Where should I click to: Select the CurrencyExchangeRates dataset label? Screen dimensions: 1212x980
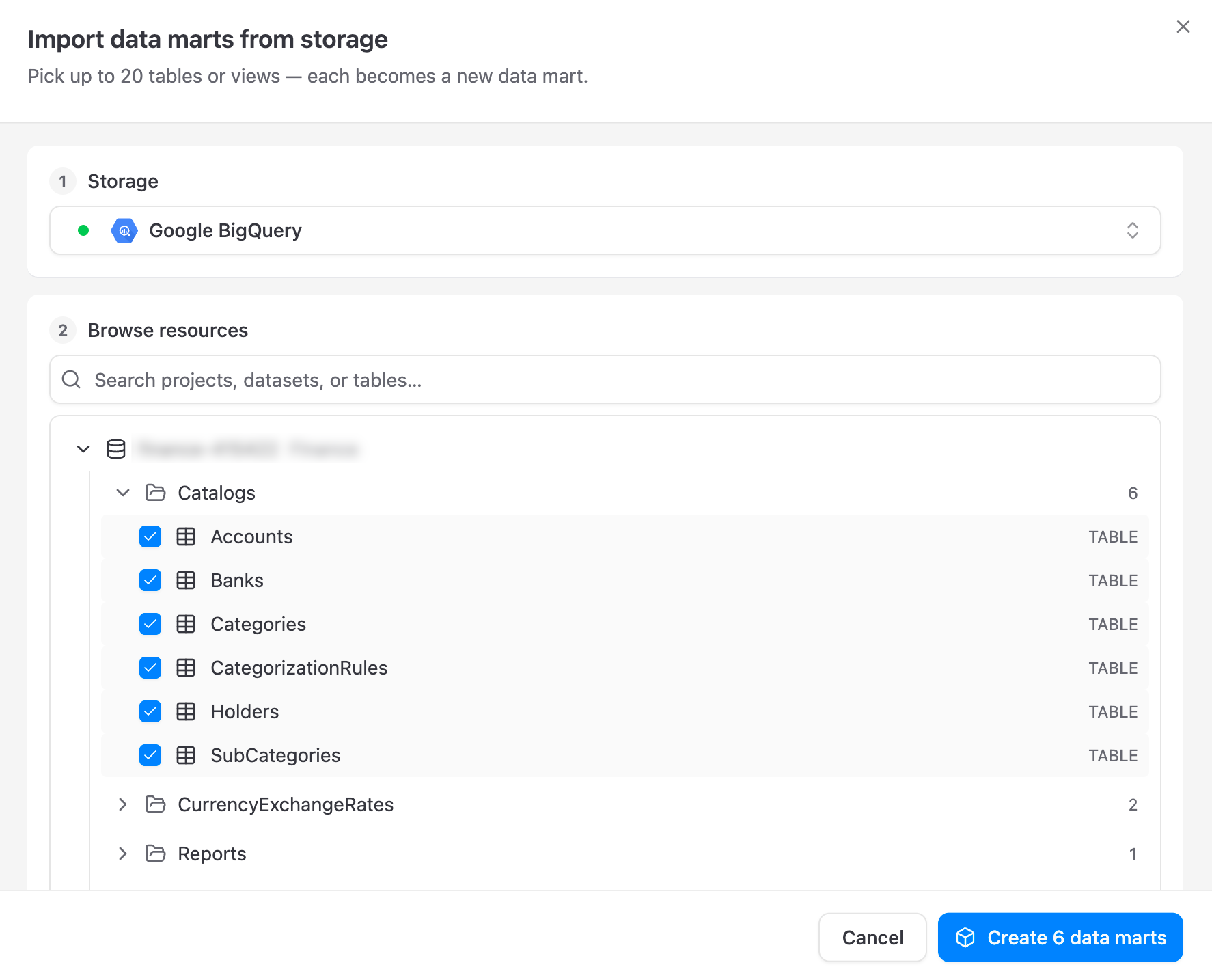coord(286,804)
